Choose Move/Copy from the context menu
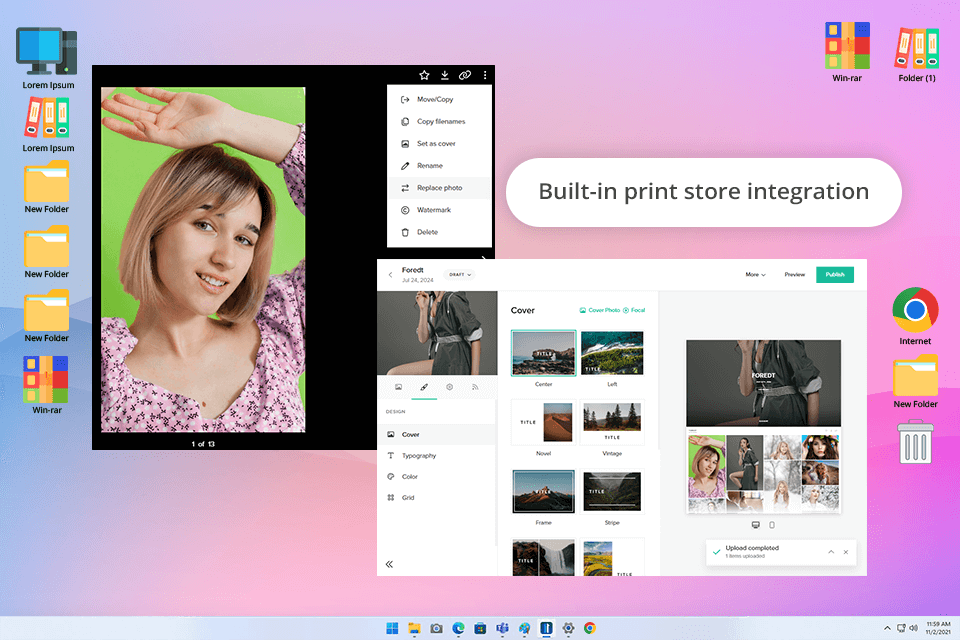The image size is (960, 640). tap(439, 99)
